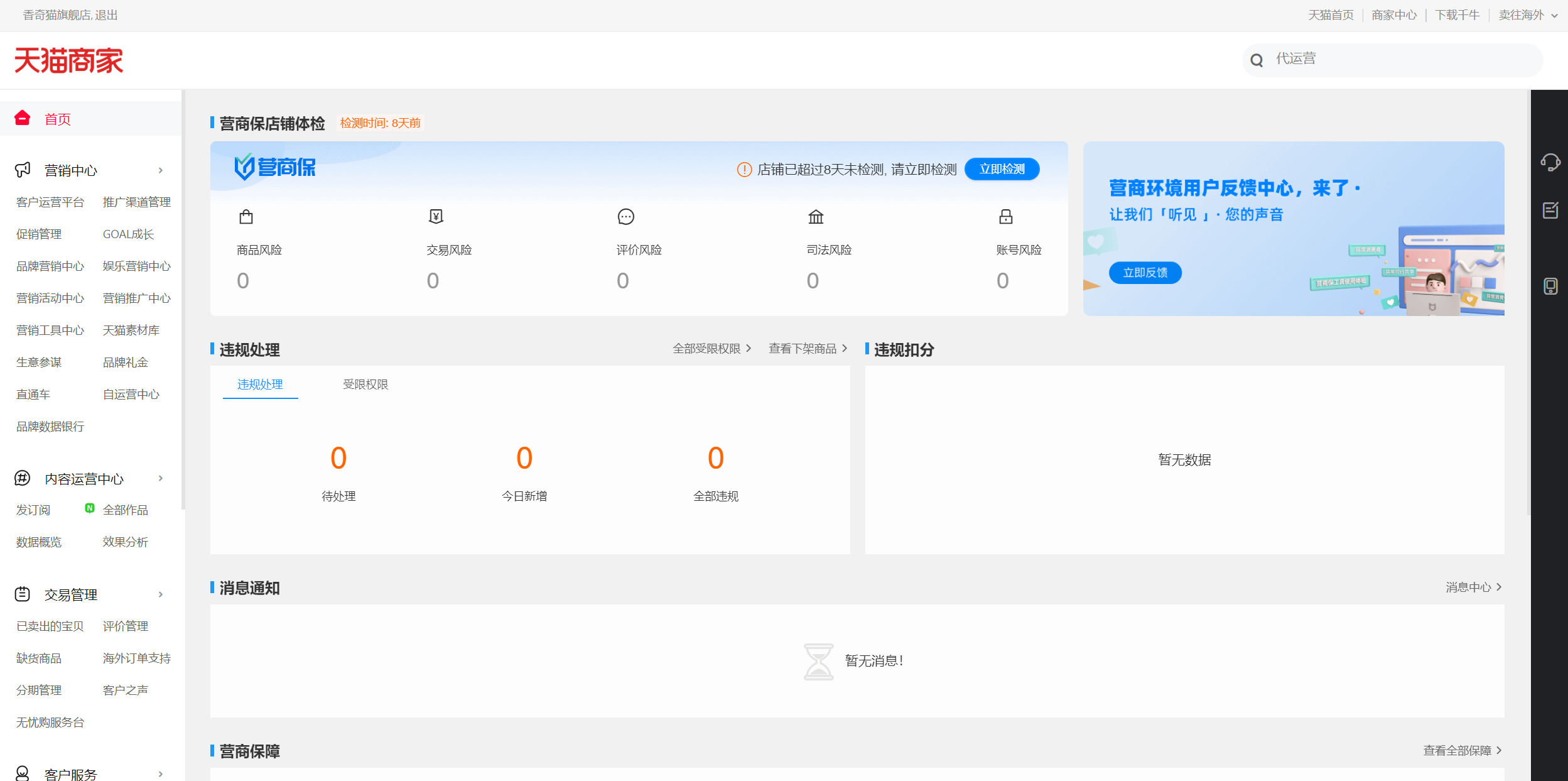
Task: Expand the 交易管理 section arrow
Action: pyautogui.click(x=161, y=594)
